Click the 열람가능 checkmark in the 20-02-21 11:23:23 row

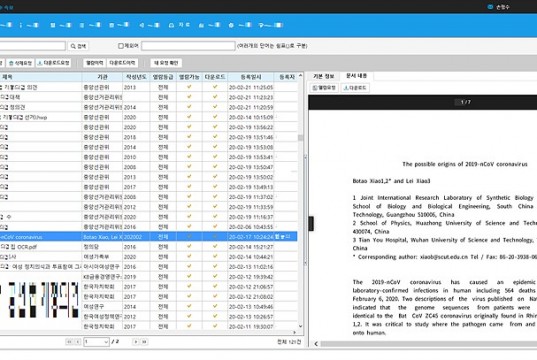tap(189, 97)
